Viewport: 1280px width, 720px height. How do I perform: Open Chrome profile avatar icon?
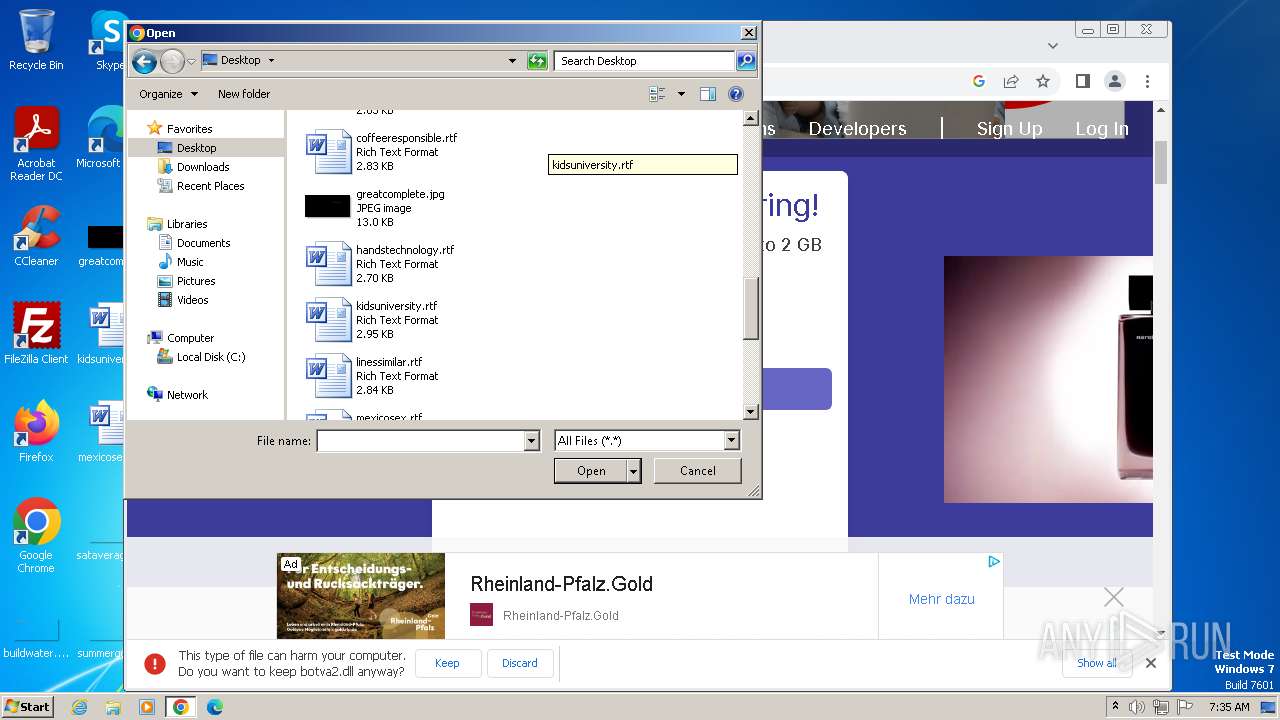1115,81
